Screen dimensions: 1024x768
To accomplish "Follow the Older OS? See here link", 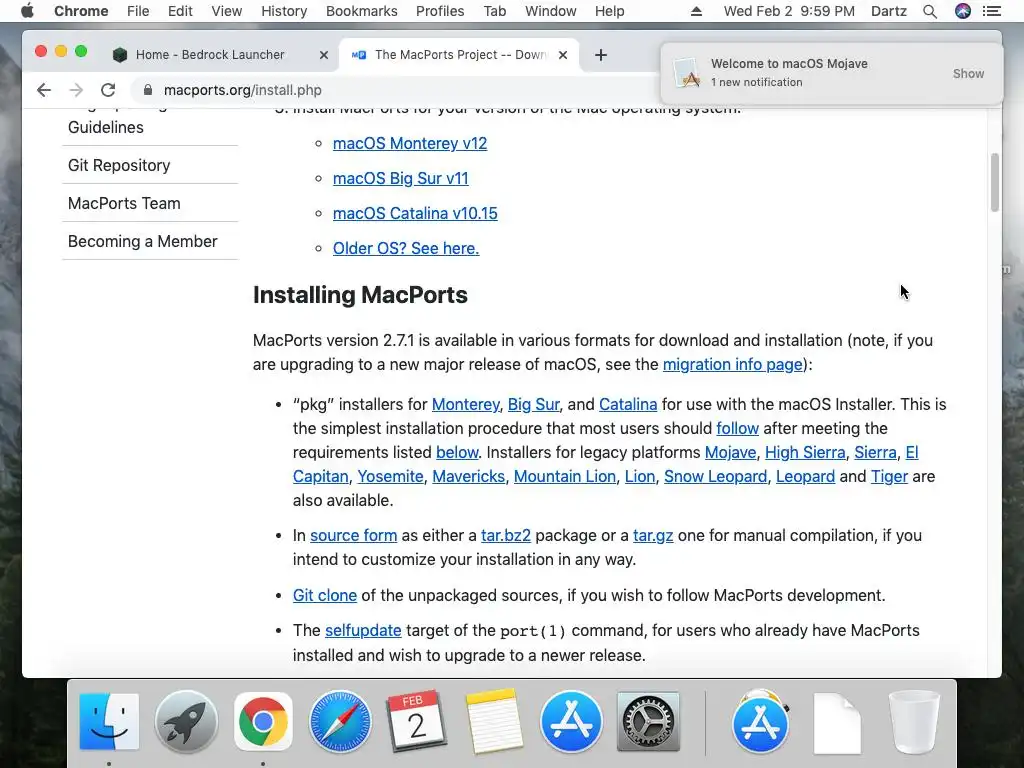I will pyautogui.click(x=406, y=248).
